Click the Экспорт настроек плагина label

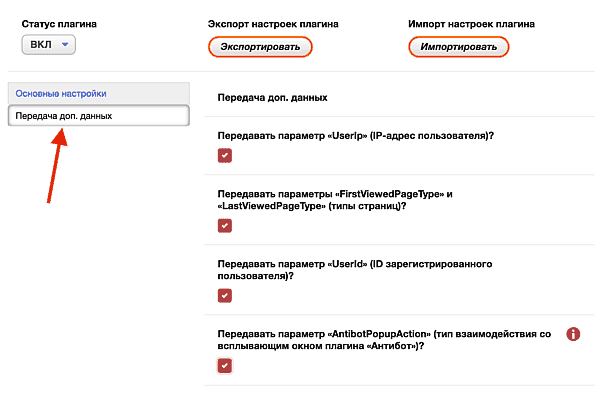(273, 24)
